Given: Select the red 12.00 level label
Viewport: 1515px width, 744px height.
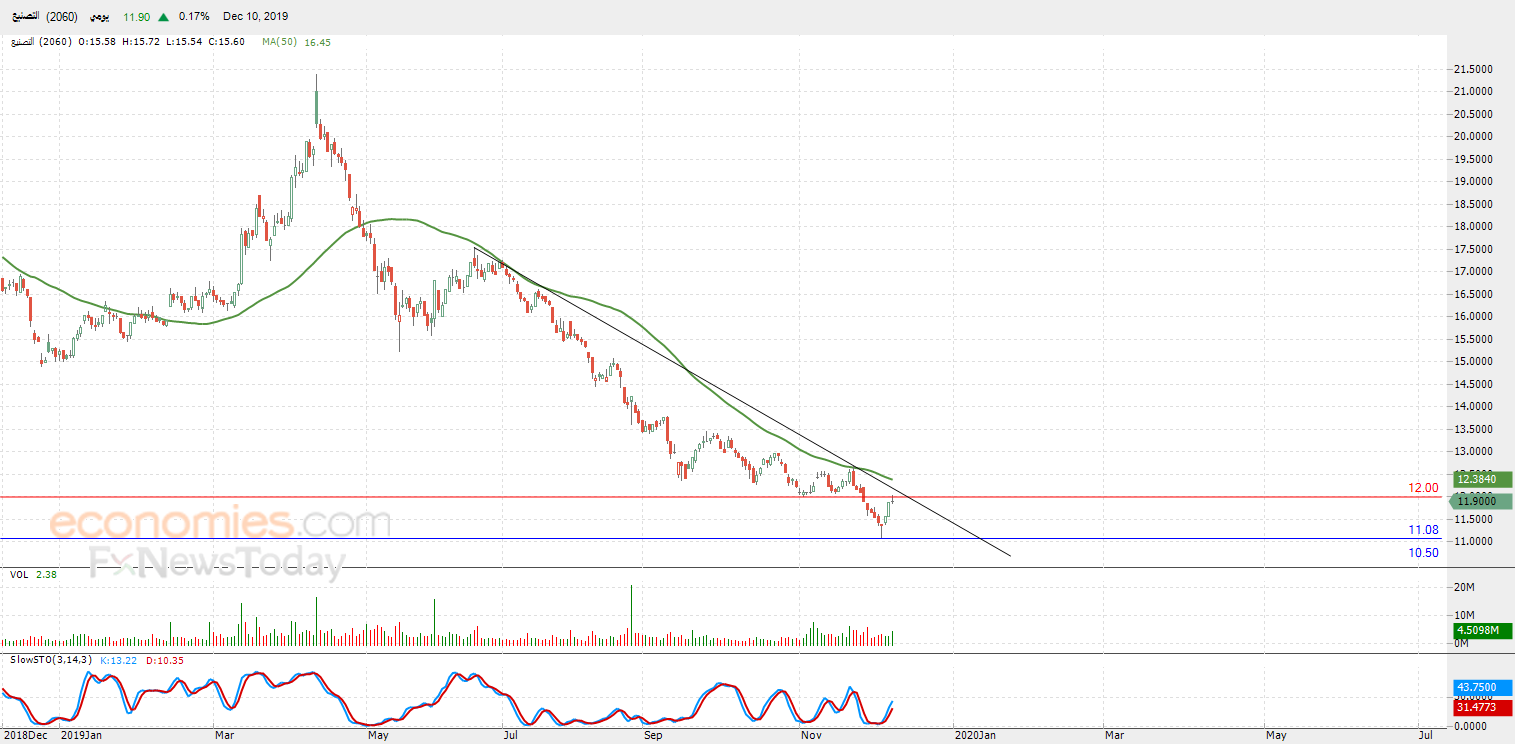Looking at the screenshot, I should [x=1423, y=488].
